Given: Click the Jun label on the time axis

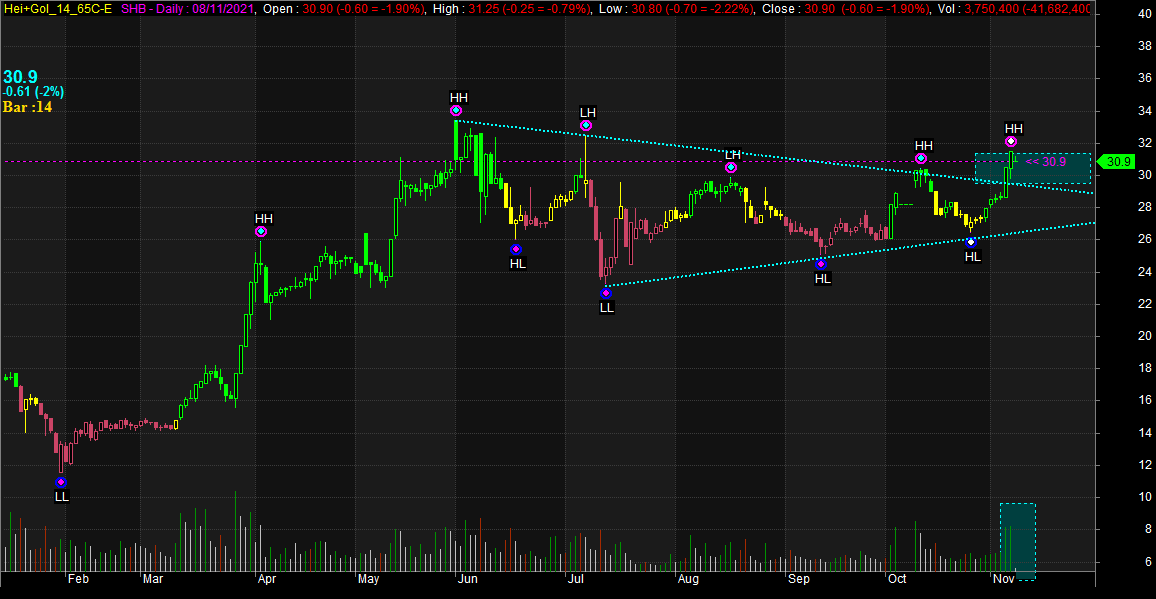Looking at the screenshot, I should tap(466, 579).
